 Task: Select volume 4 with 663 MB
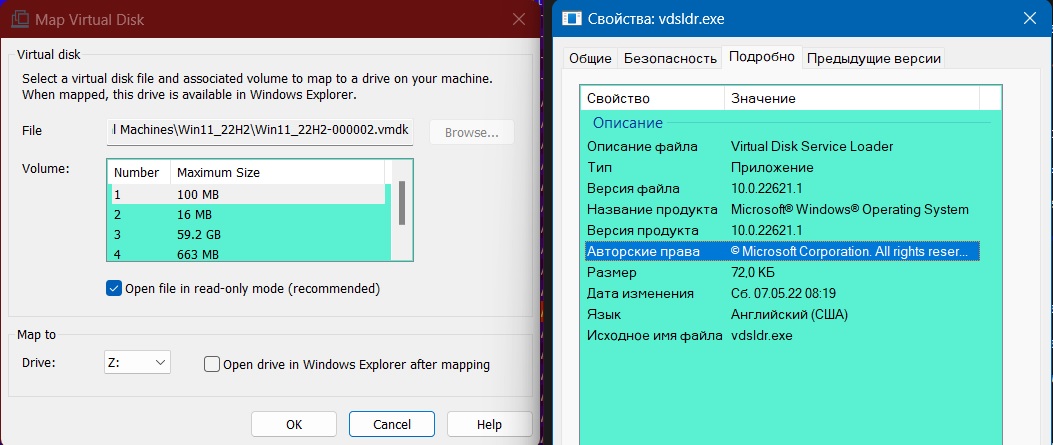click(x=248, y=254)
